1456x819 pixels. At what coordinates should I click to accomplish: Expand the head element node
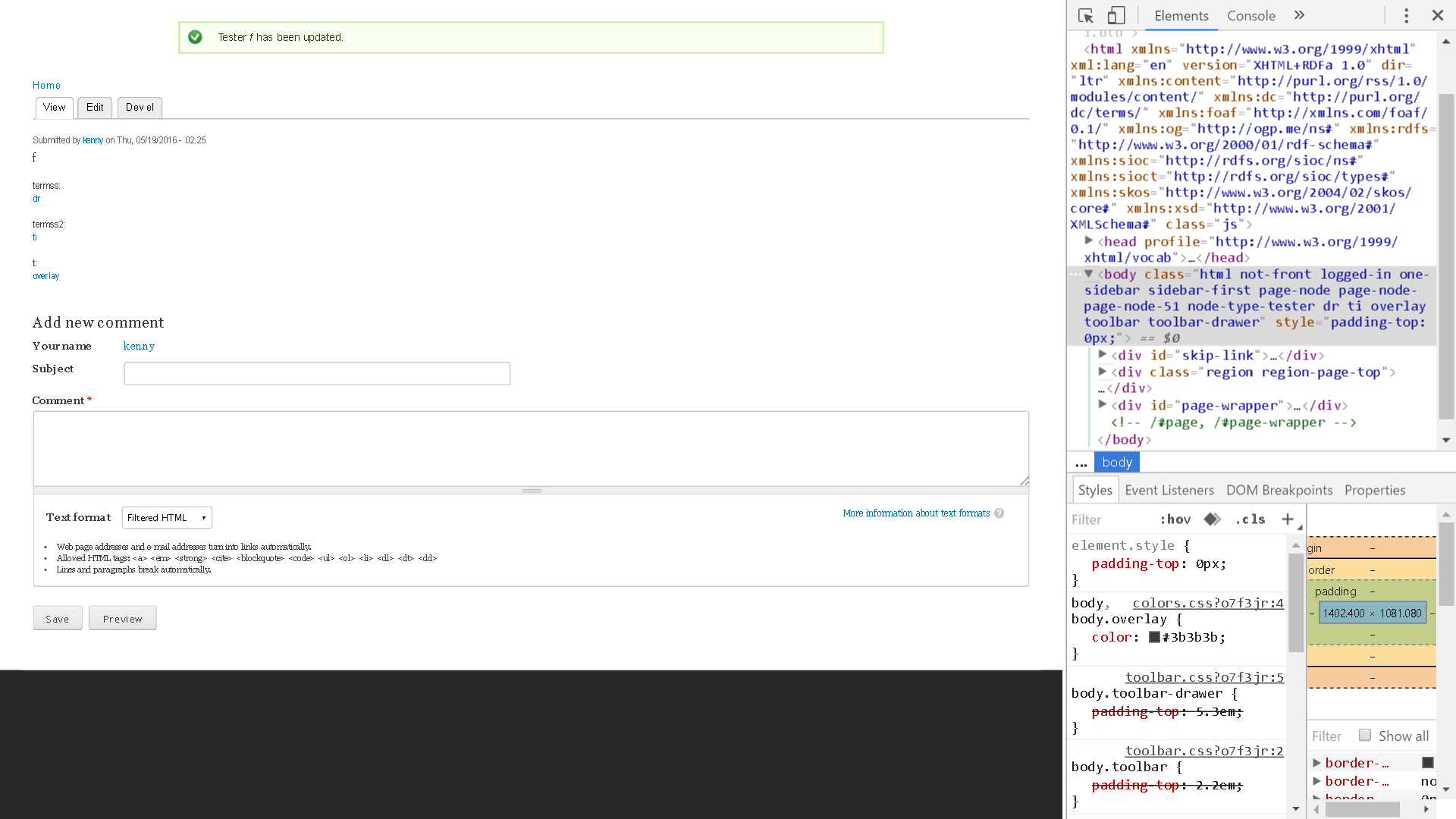(1089, 240)
